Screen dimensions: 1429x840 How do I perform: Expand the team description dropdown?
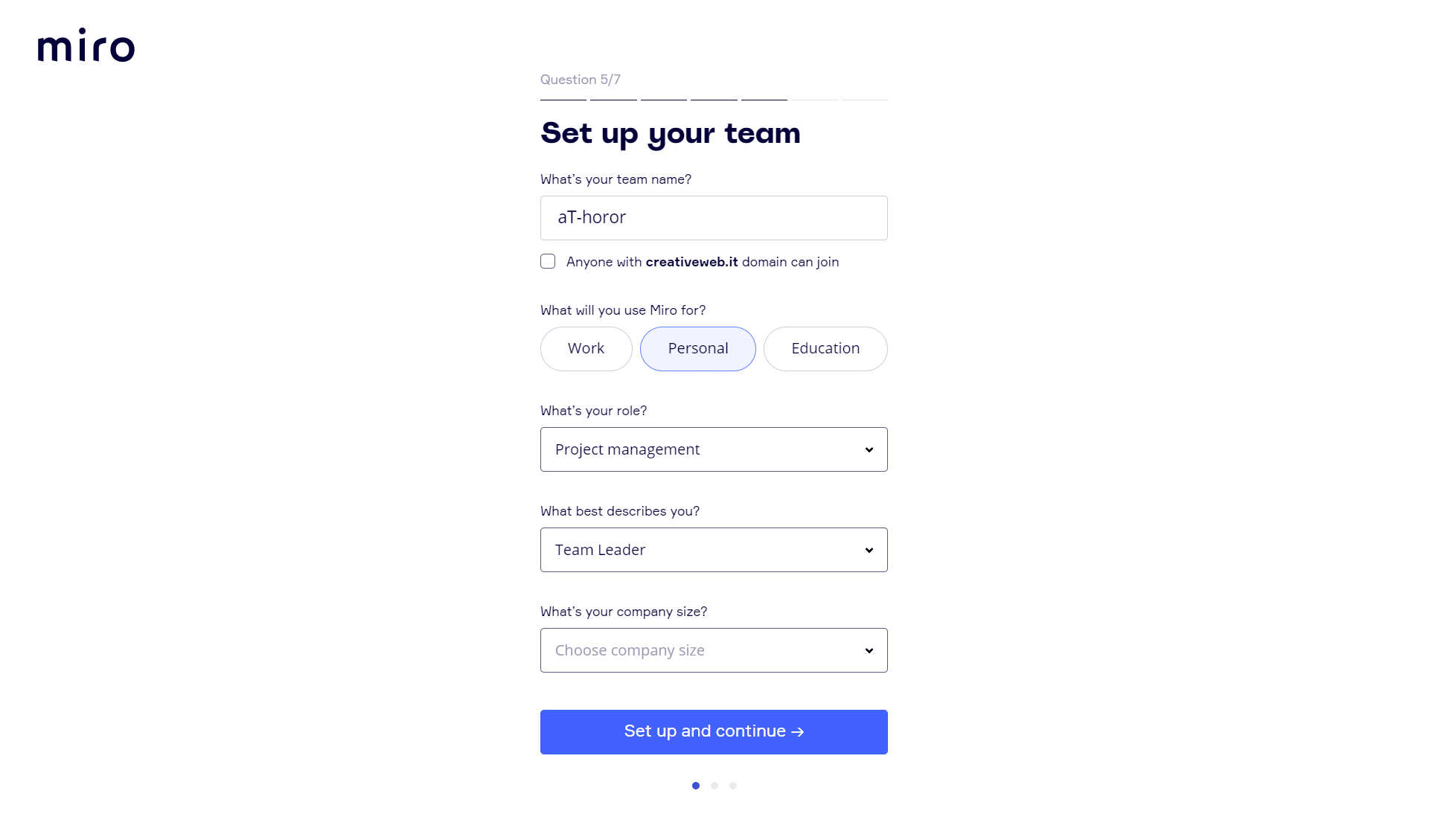pyautogui.click(x=714, y=549)
